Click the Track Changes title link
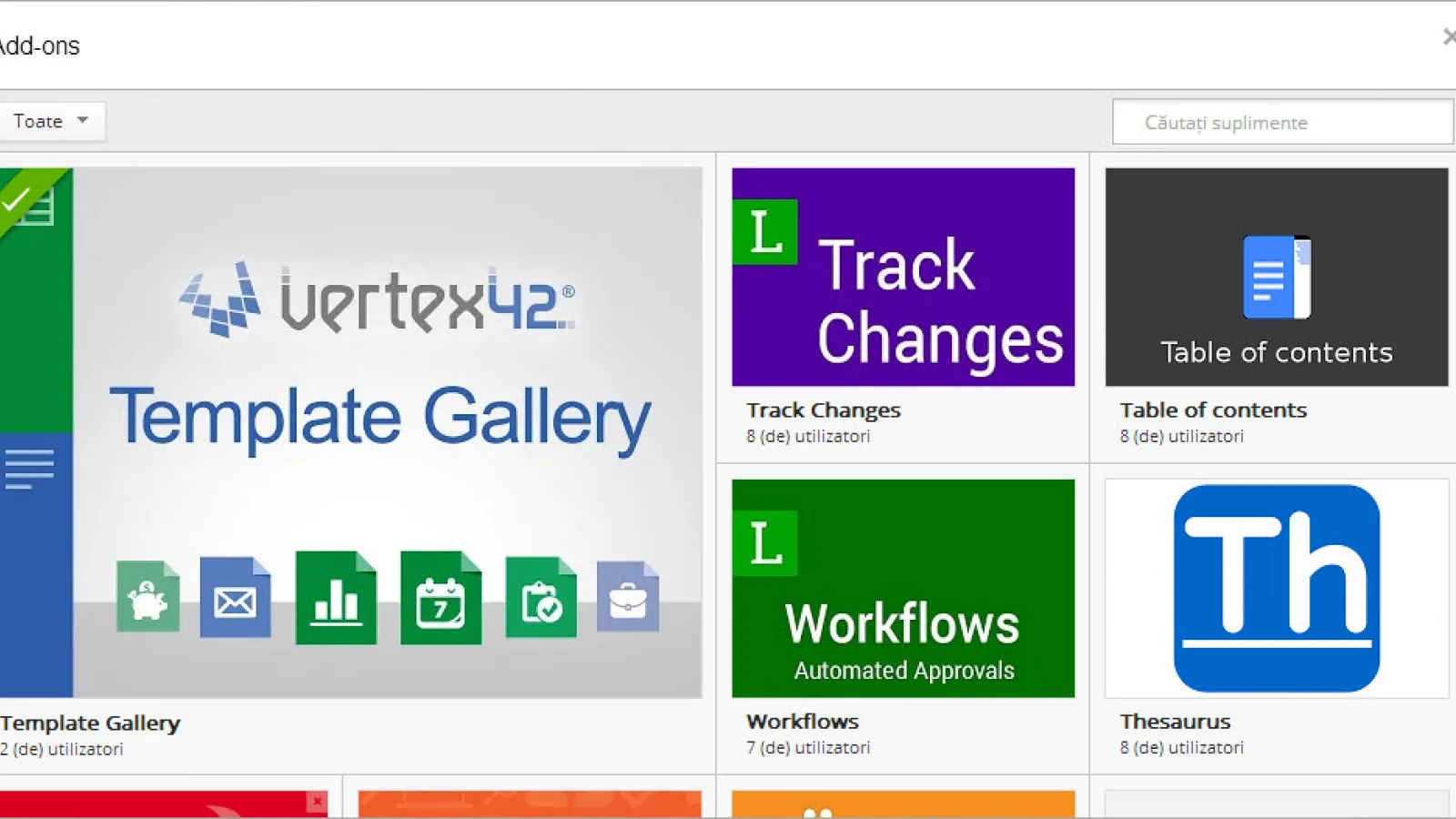1456x819 pixels. [824, 410]
